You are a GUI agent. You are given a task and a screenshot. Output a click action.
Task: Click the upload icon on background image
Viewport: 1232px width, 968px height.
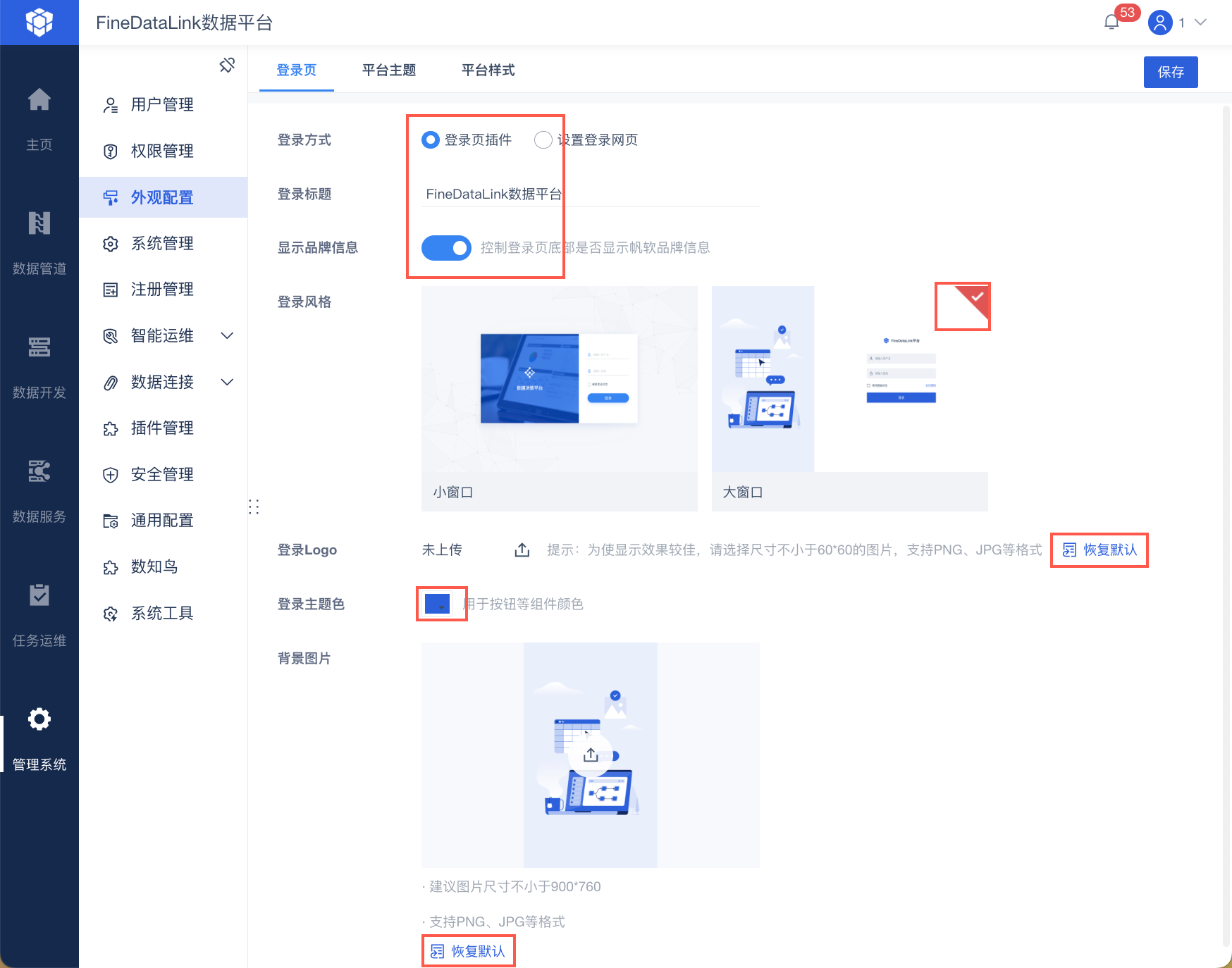tap(591, 755)
